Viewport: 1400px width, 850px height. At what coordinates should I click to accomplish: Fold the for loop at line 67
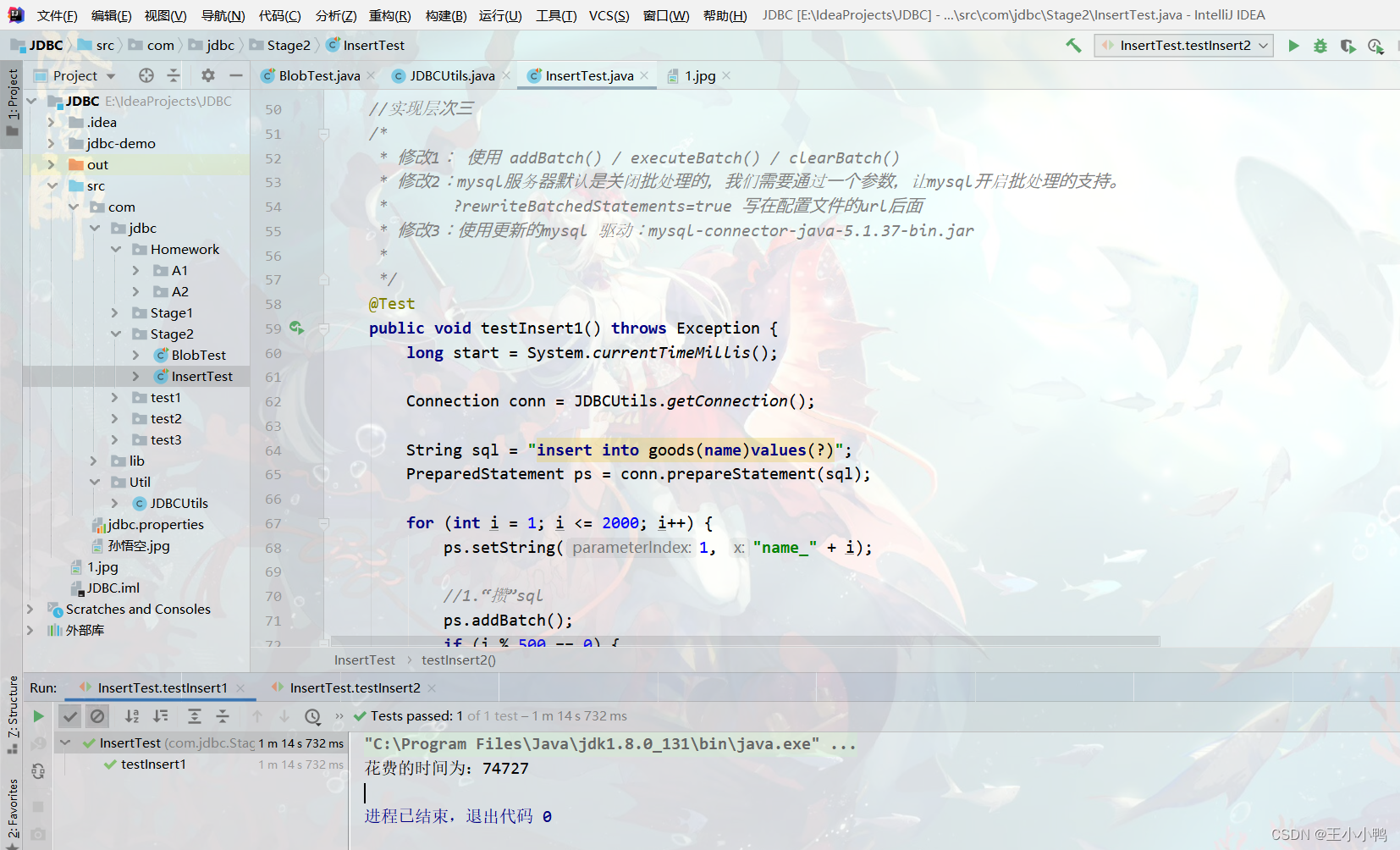click(324, 523)
